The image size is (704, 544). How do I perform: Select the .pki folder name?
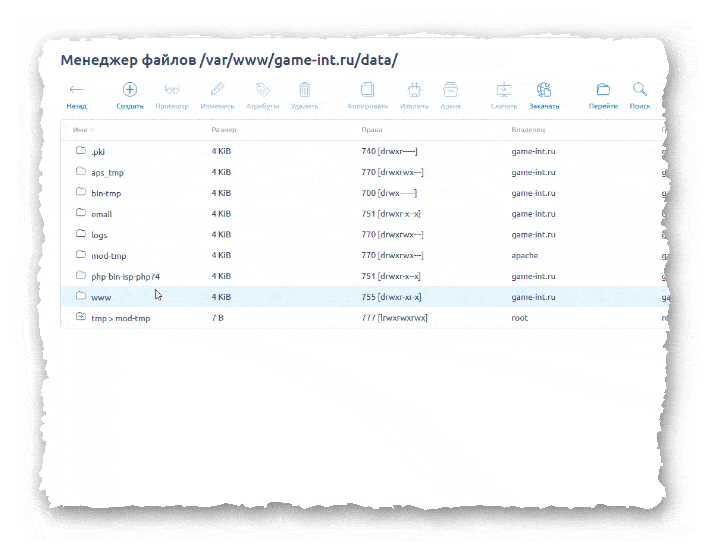pos(98,152)
